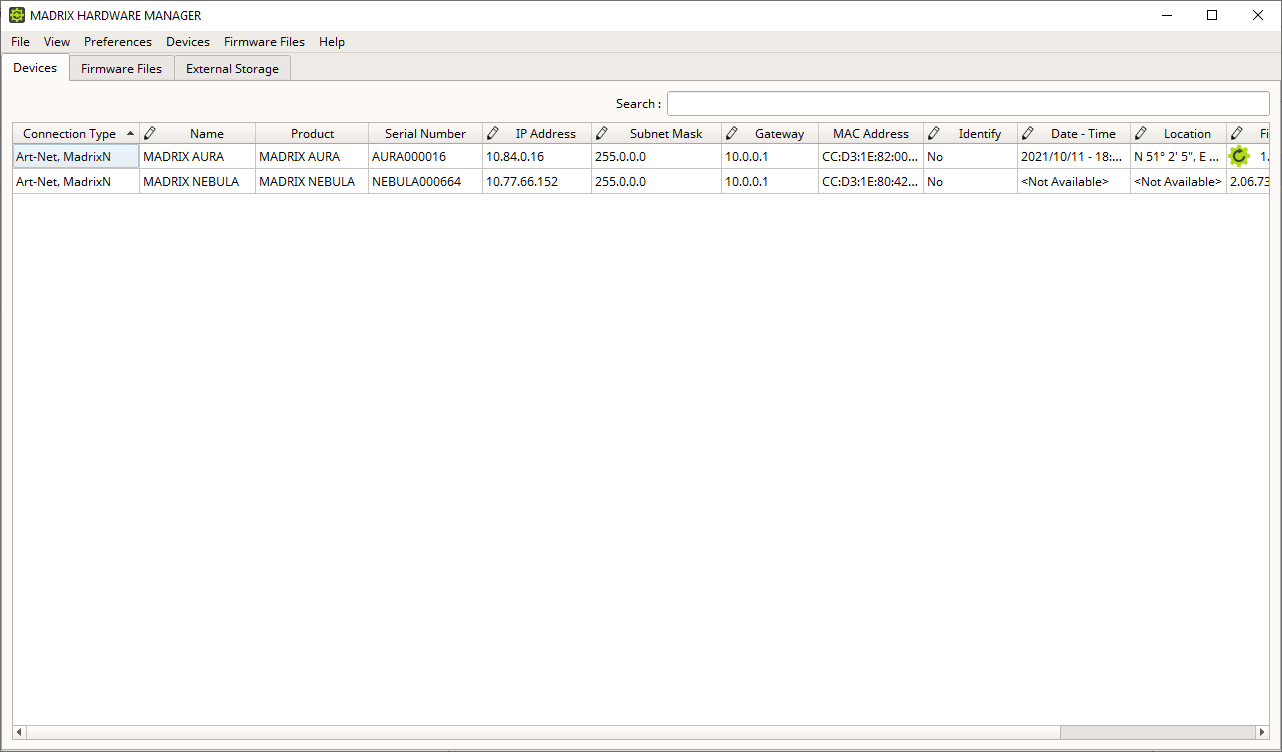Screen dimensions: 1282x752
Task: Click the scrollbar left arrow
Action: (x=19, y=732)
